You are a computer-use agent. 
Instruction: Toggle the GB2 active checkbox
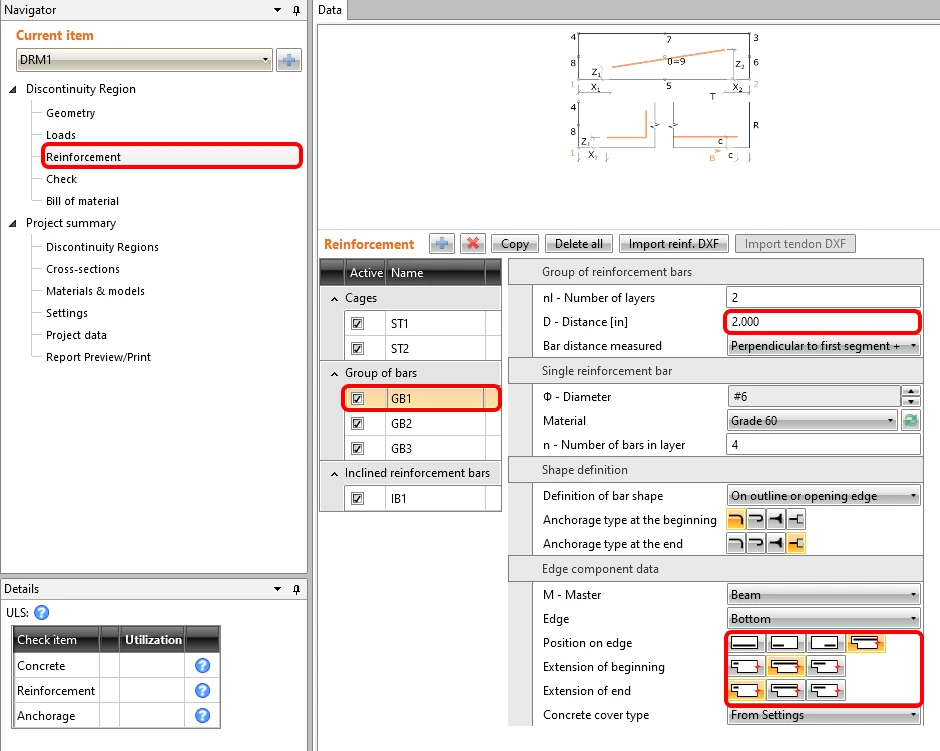click(357, 424)
